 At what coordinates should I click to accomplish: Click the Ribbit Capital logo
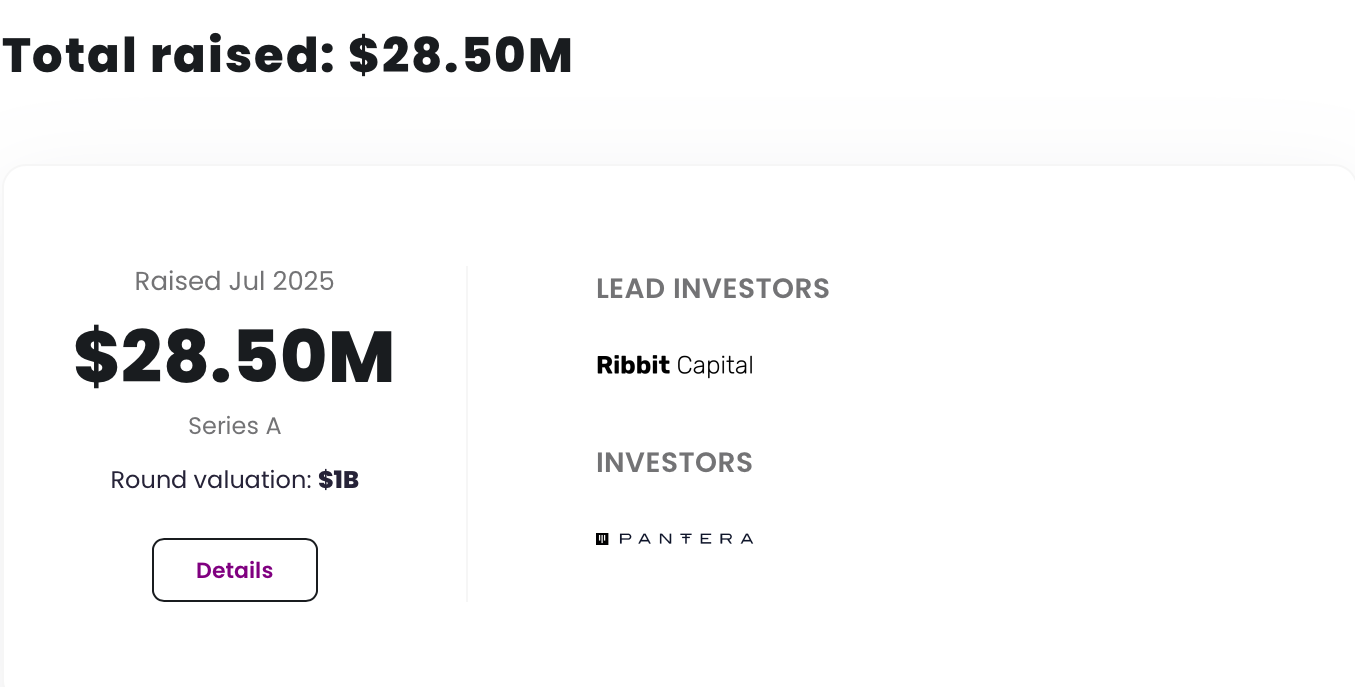click(674, 365)
